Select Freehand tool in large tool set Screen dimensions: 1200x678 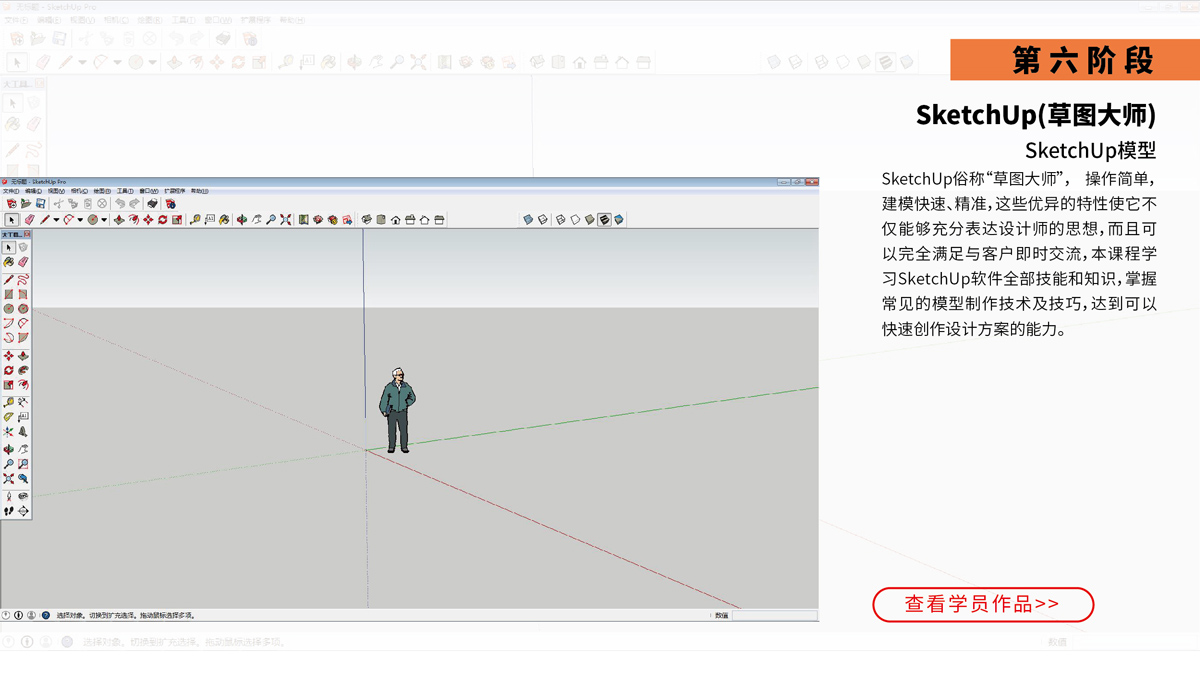click(23, 280)
